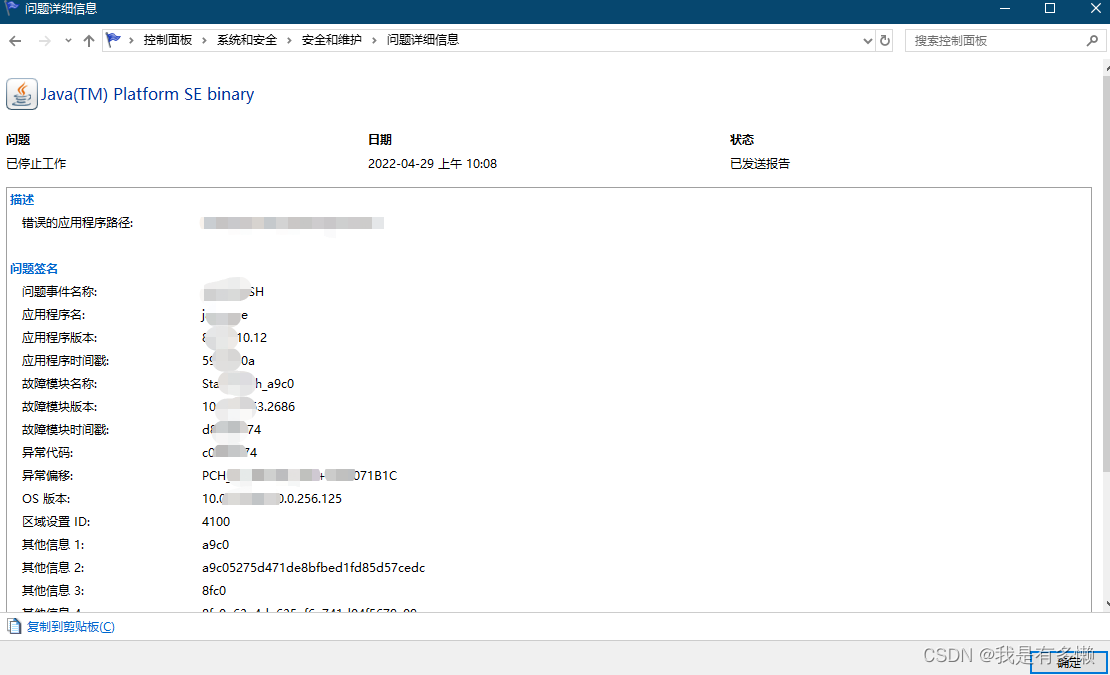
Task: Select label OS 版本:
Action: (46, 499)
